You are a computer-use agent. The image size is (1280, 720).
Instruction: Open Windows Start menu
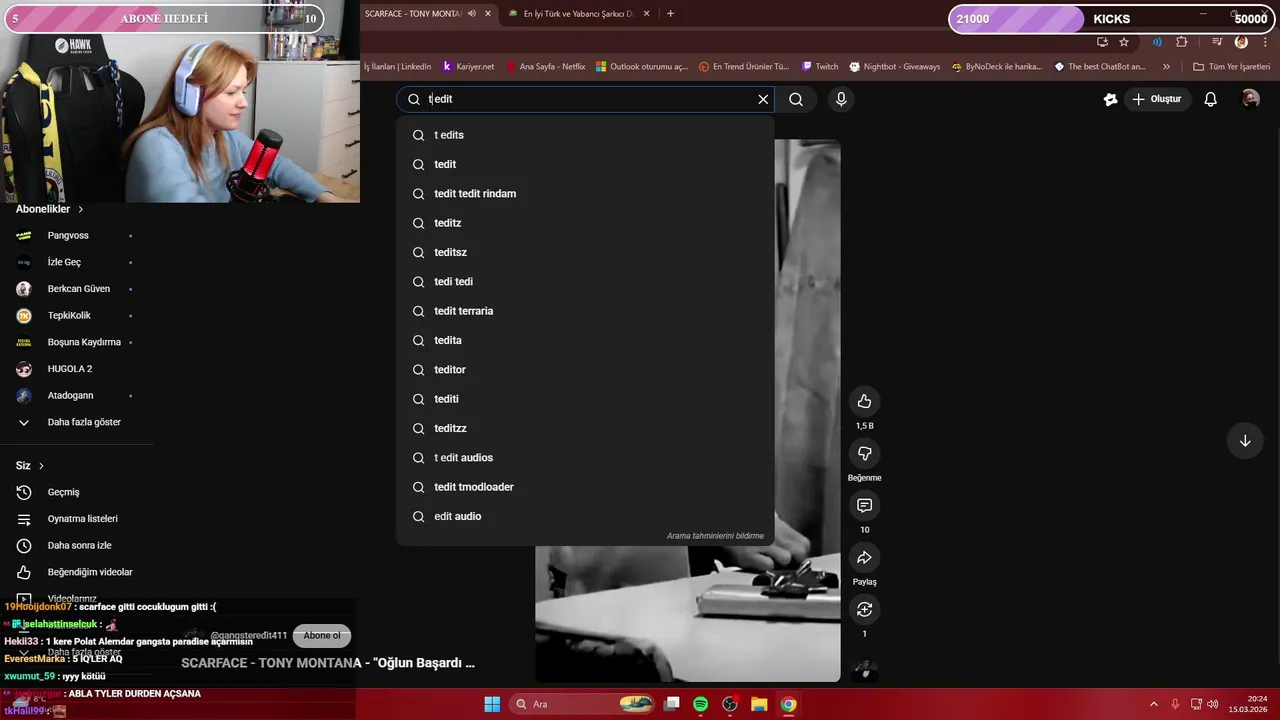pyautogui.click(x=492, y=704)
